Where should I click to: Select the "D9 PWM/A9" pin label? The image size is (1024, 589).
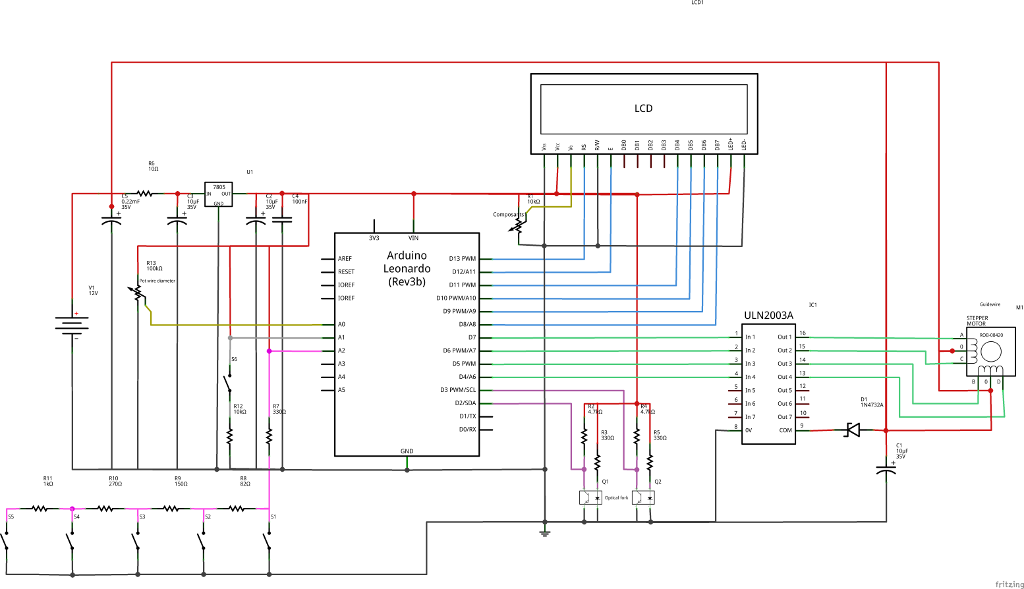tap(460, 311)
